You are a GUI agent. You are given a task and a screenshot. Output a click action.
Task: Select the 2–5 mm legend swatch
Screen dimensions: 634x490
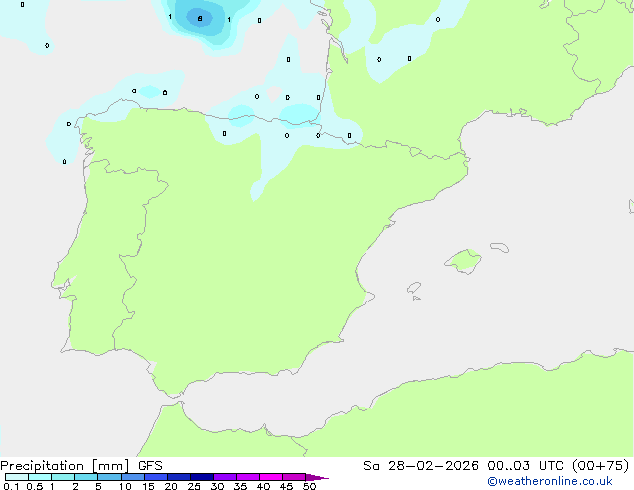[x=86, y=477]
